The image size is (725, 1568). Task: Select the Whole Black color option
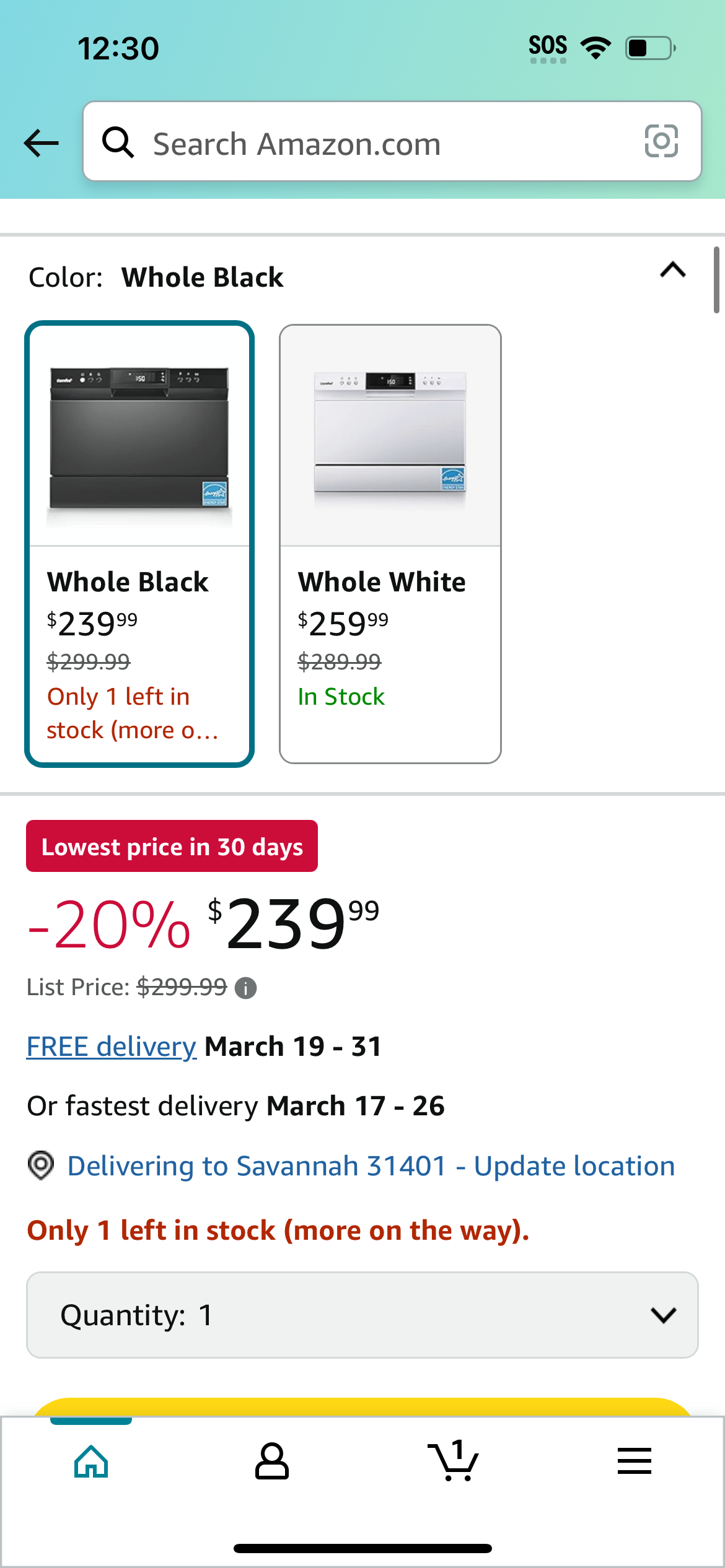tap(139, 544)
